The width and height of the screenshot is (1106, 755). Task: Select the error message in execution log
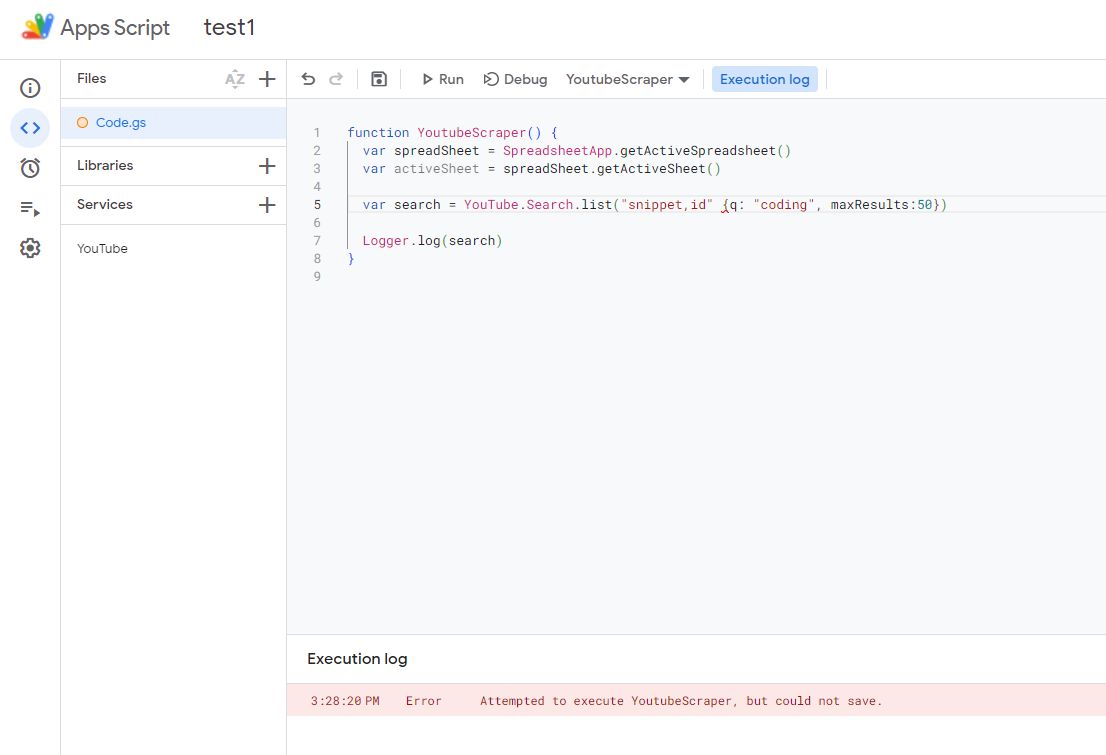pyautogui.click(x=681, y=701)
